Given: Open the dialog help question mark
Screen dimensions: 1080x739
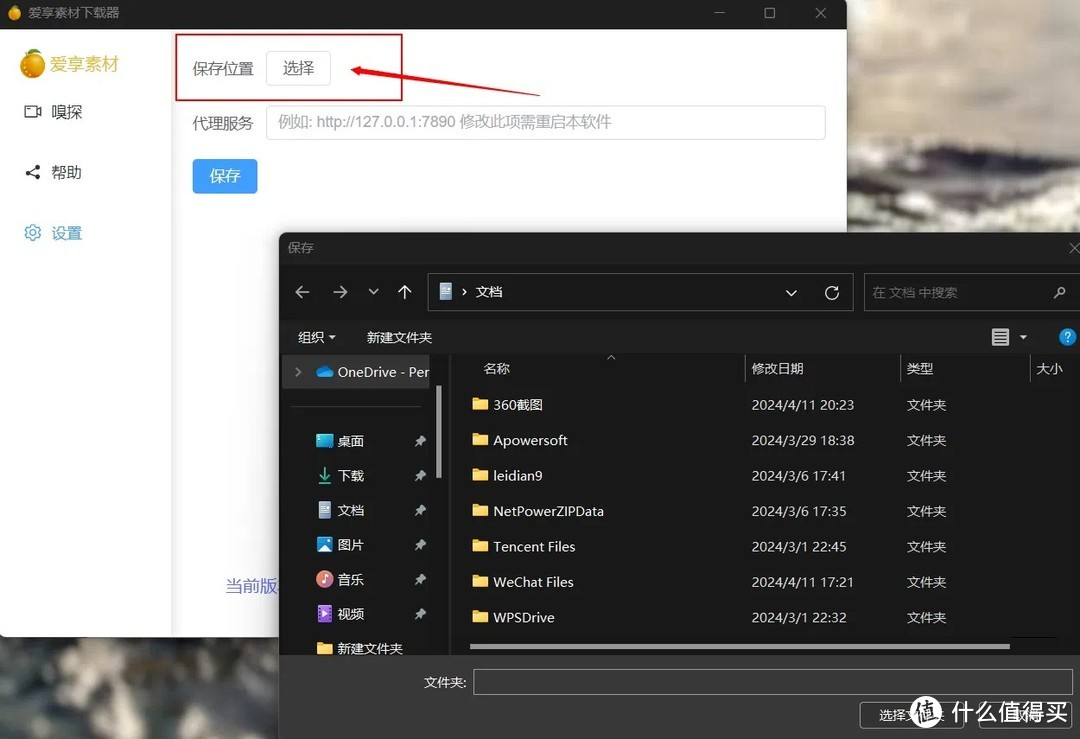Looking at the screenshot, I should [x=1067, y=337].
